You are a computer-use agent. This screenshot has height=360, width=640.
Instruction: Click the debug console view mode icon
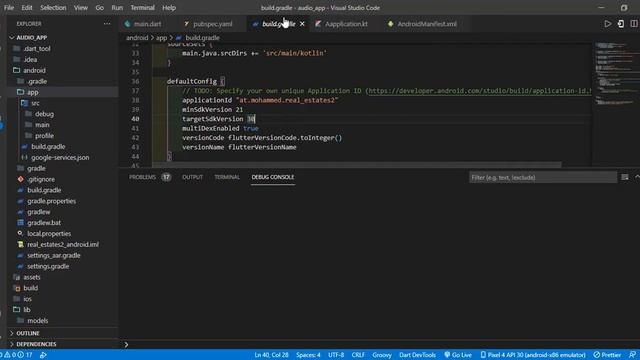click(625, 177)
